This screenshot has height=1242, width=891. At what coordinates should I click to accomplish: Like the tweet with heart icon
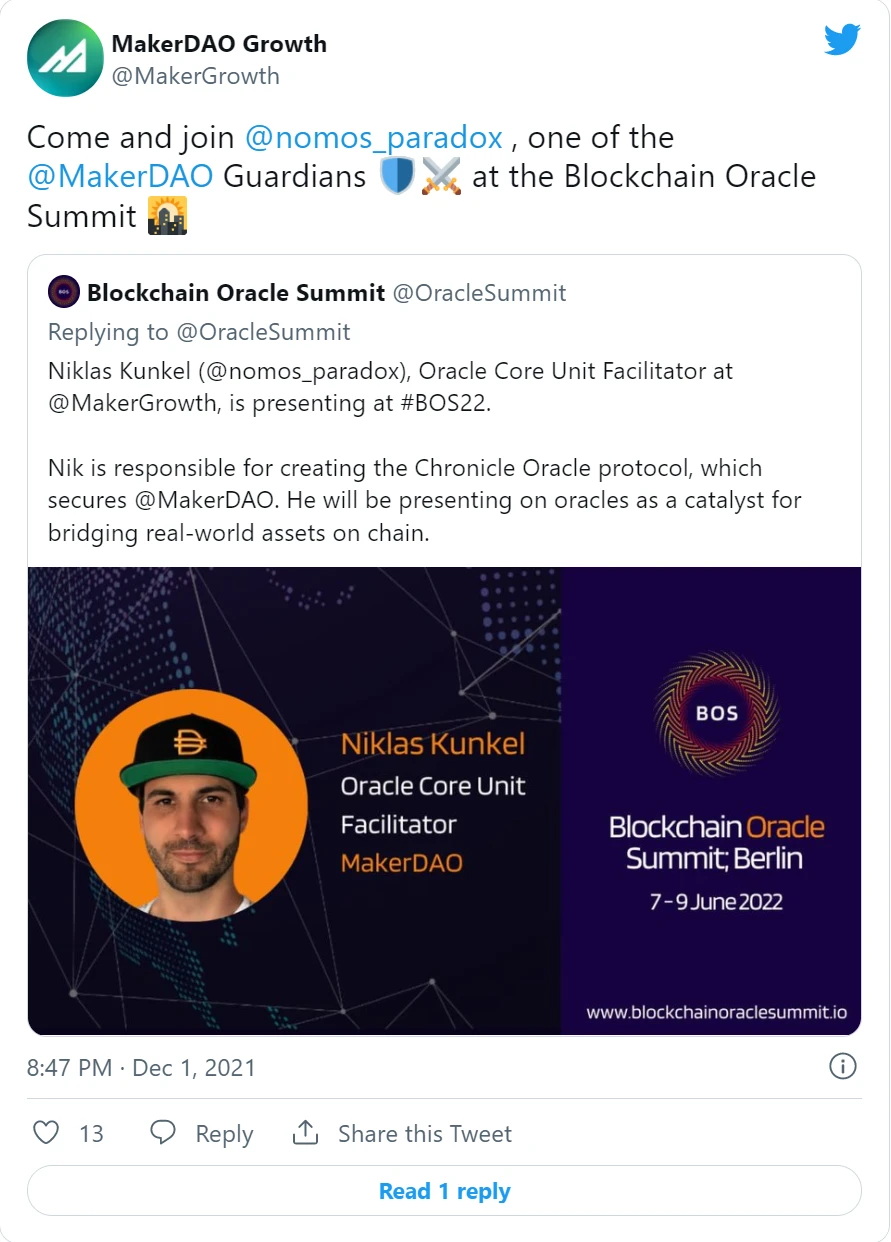[46, 1133]
